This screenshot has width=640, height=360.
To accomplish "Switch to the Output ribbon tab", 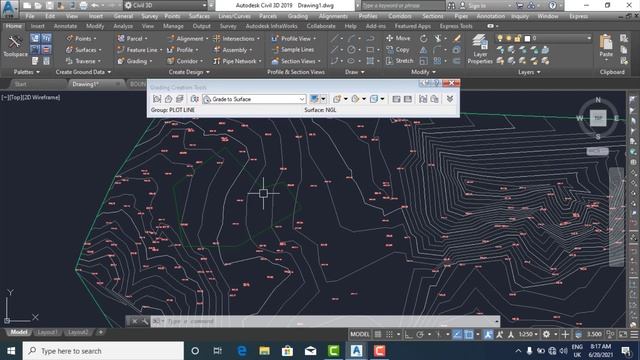I will 202,26.
